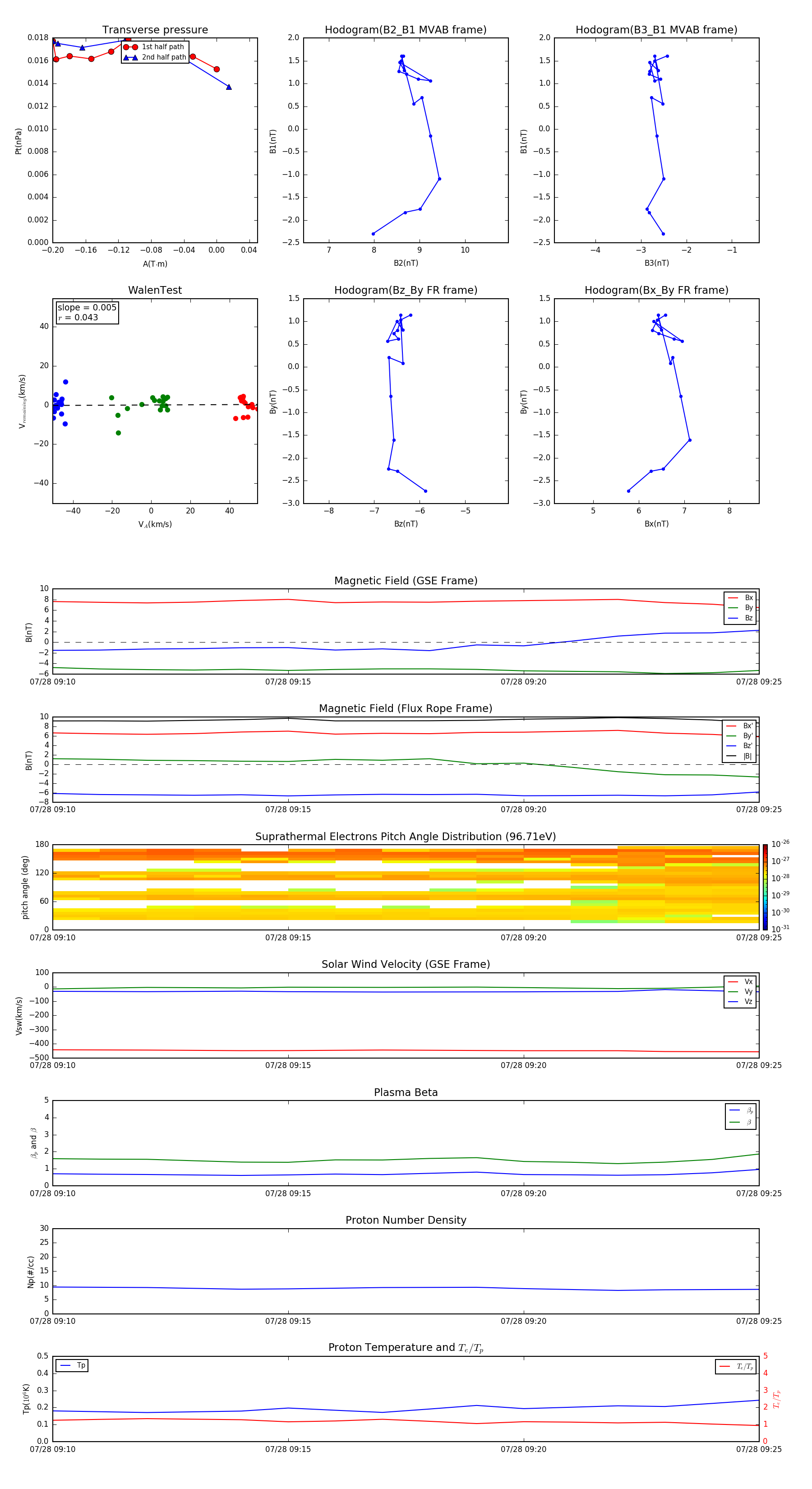
Task: Click the Vy legend entry in velocity plot
Action: point(741,991)
